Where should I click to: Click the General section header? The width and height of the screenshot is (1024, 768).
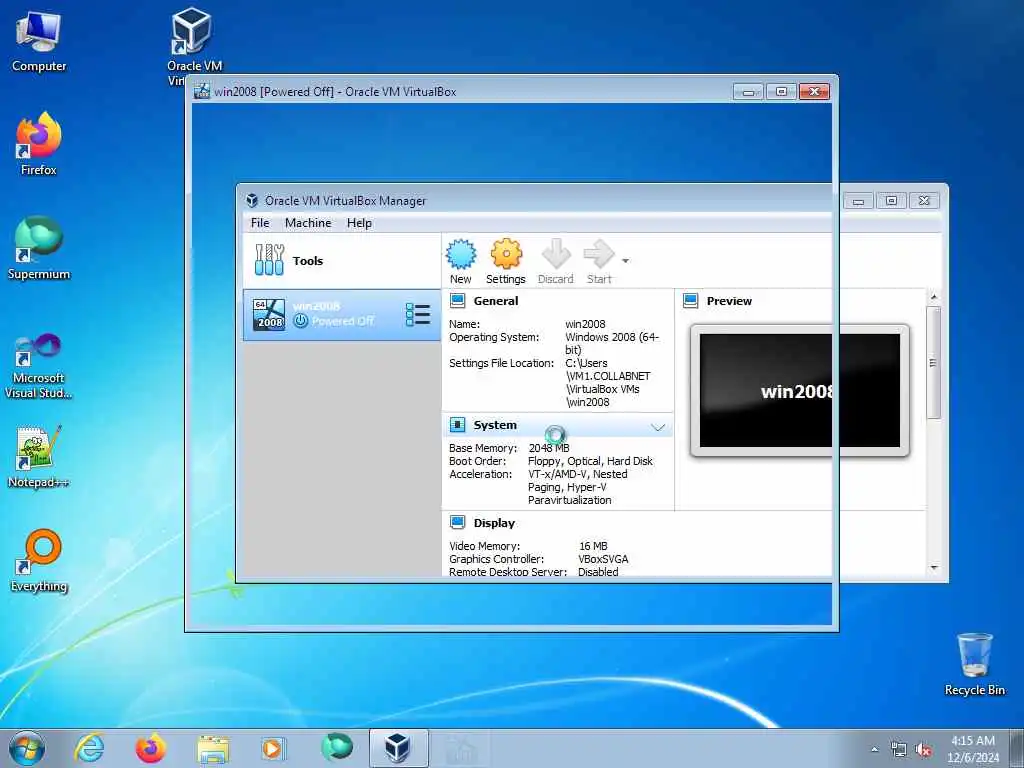(x=496, y=301)
